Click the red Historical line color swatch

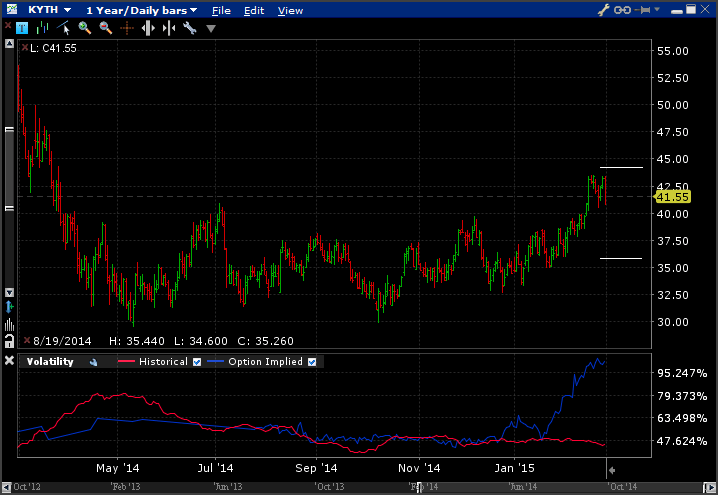[x=126, y=362]
